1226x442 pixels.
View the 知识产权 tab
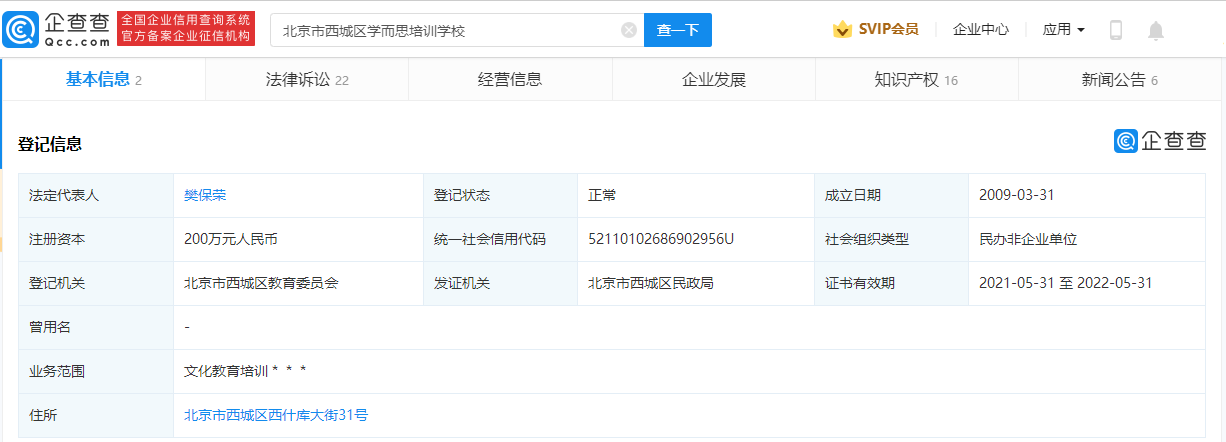(x=916, y=80)
